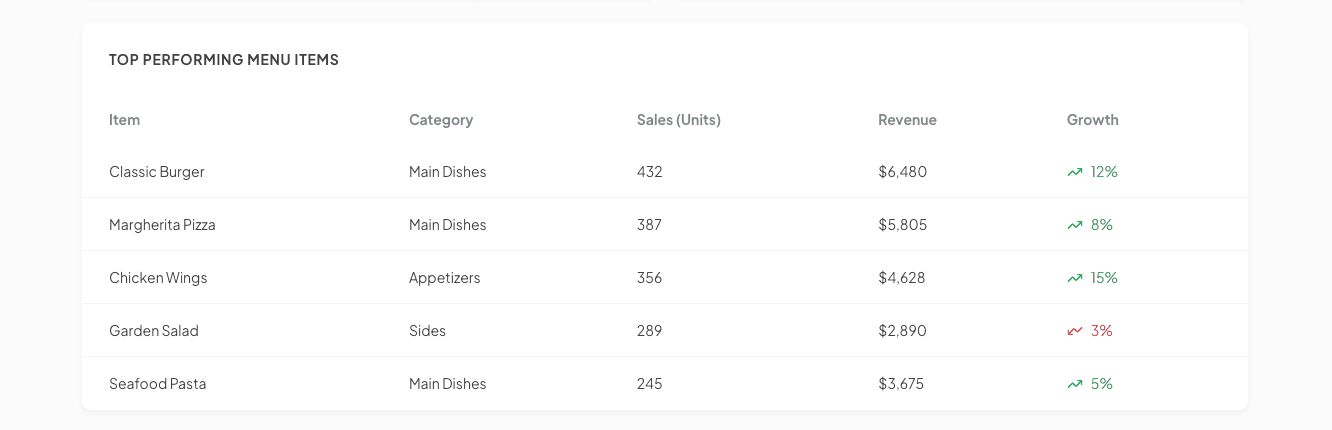Select the Garden Salad item name
Screen dimensions: 1332x430
[154, 331]
